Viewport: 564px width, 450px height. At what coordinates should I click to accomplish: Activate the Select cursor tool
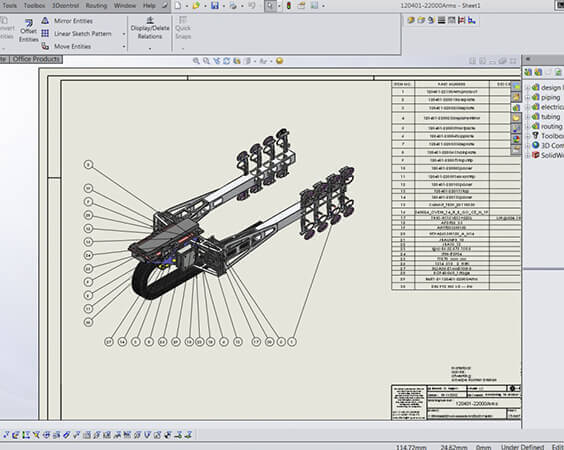pyautogui.click(x=270, y=5)
